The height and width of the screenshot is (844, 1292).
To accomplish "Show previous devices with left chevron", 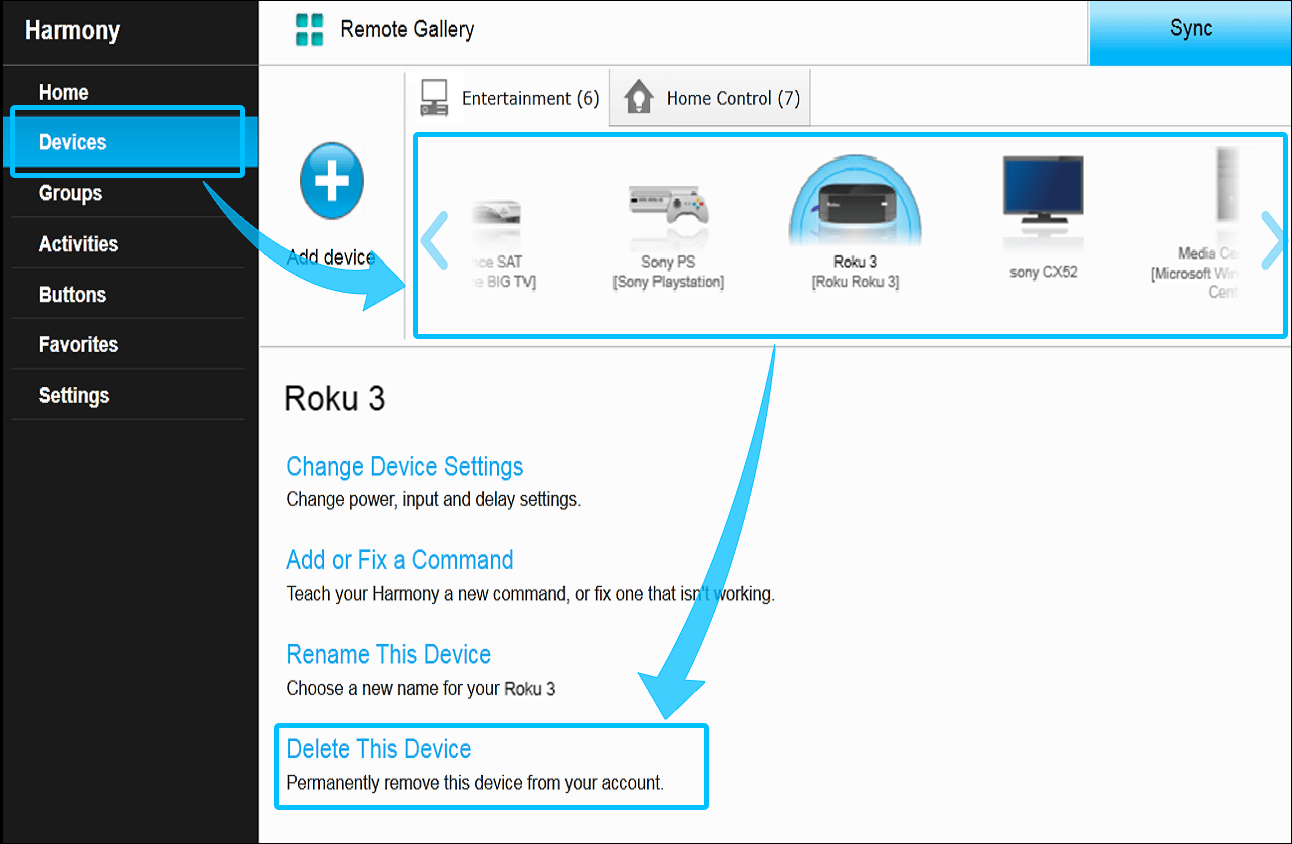I will click(434, 240).
